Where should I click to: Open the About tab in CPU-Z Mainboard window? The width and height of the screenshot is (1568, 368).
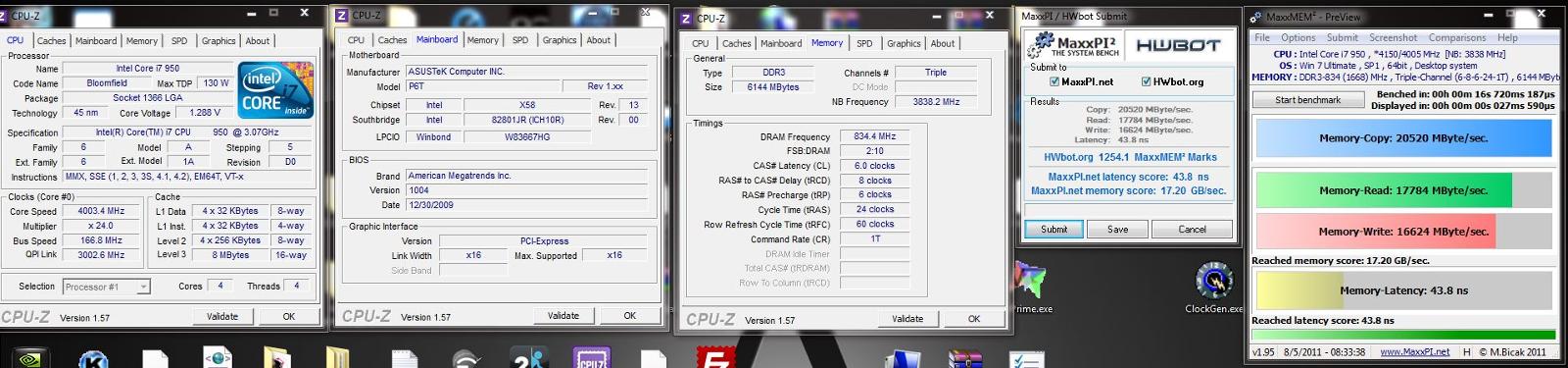point(599,40)
